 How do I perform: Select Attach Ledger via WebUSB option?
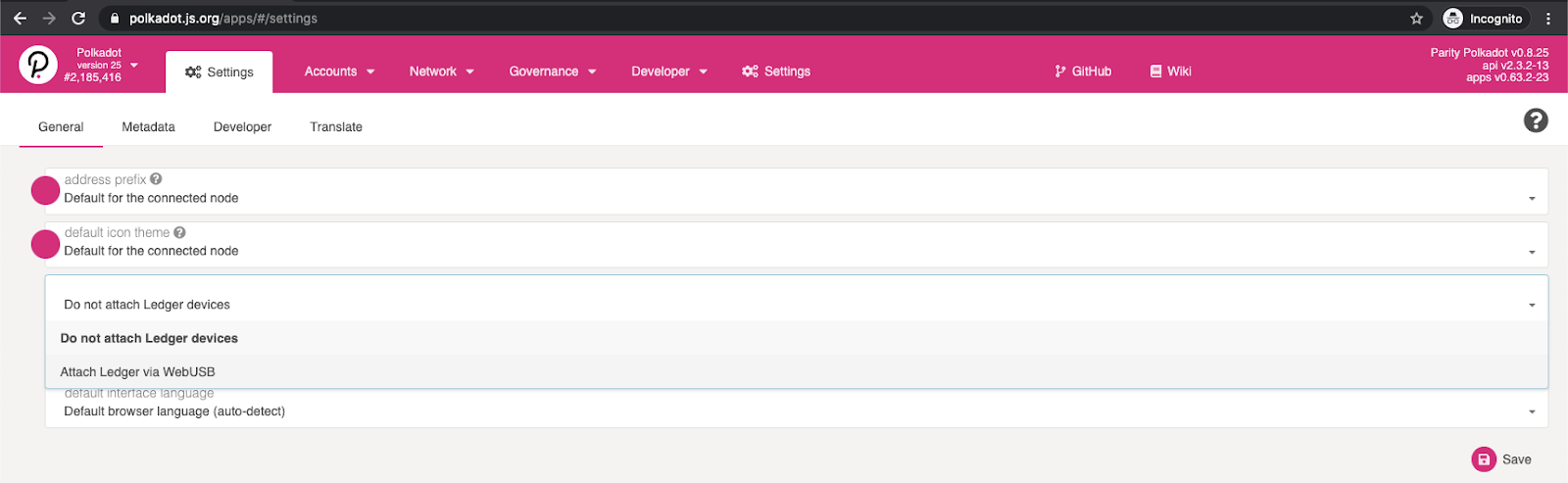797,371
